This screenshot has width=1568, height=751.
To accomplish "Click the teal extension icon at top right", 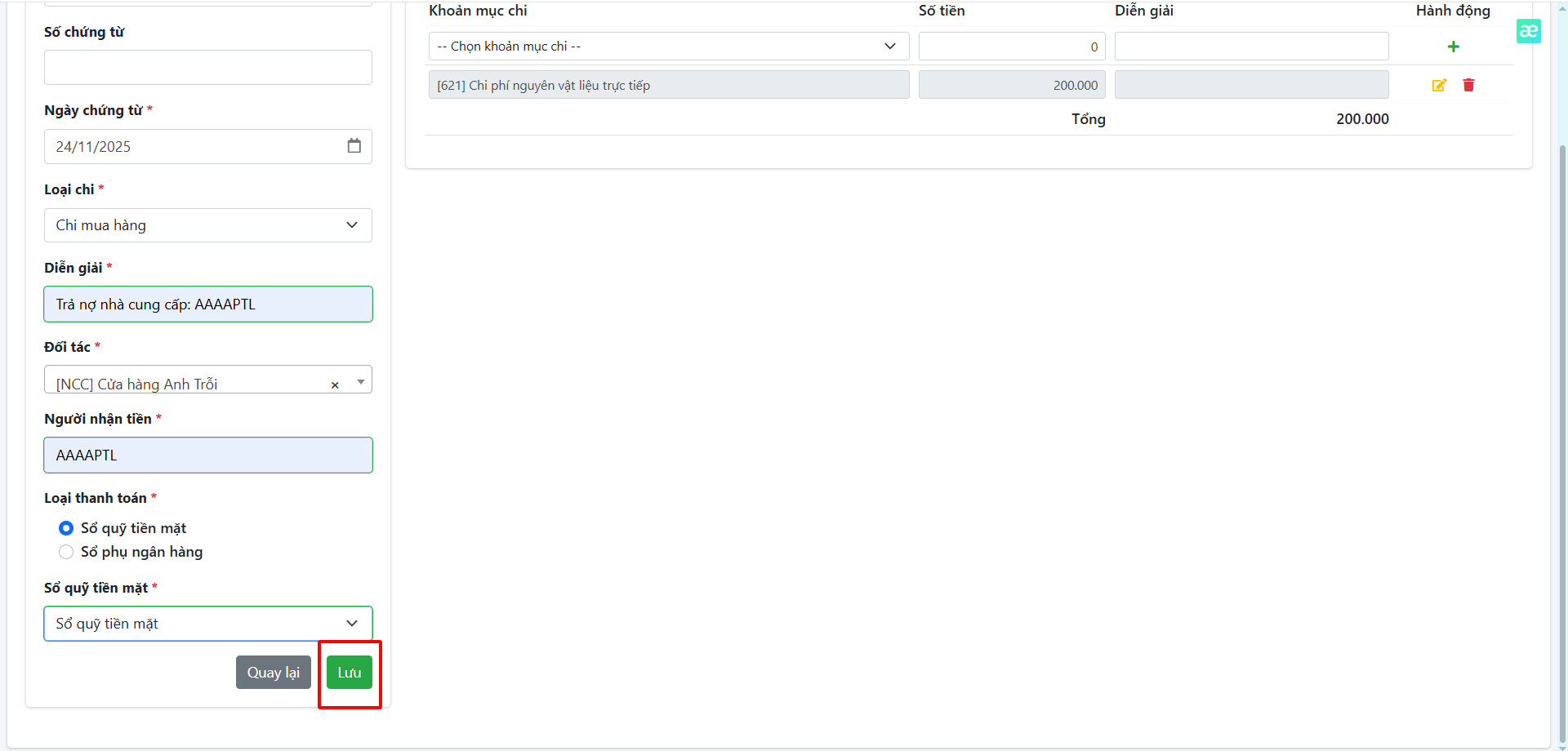I will coord(1528,31).
